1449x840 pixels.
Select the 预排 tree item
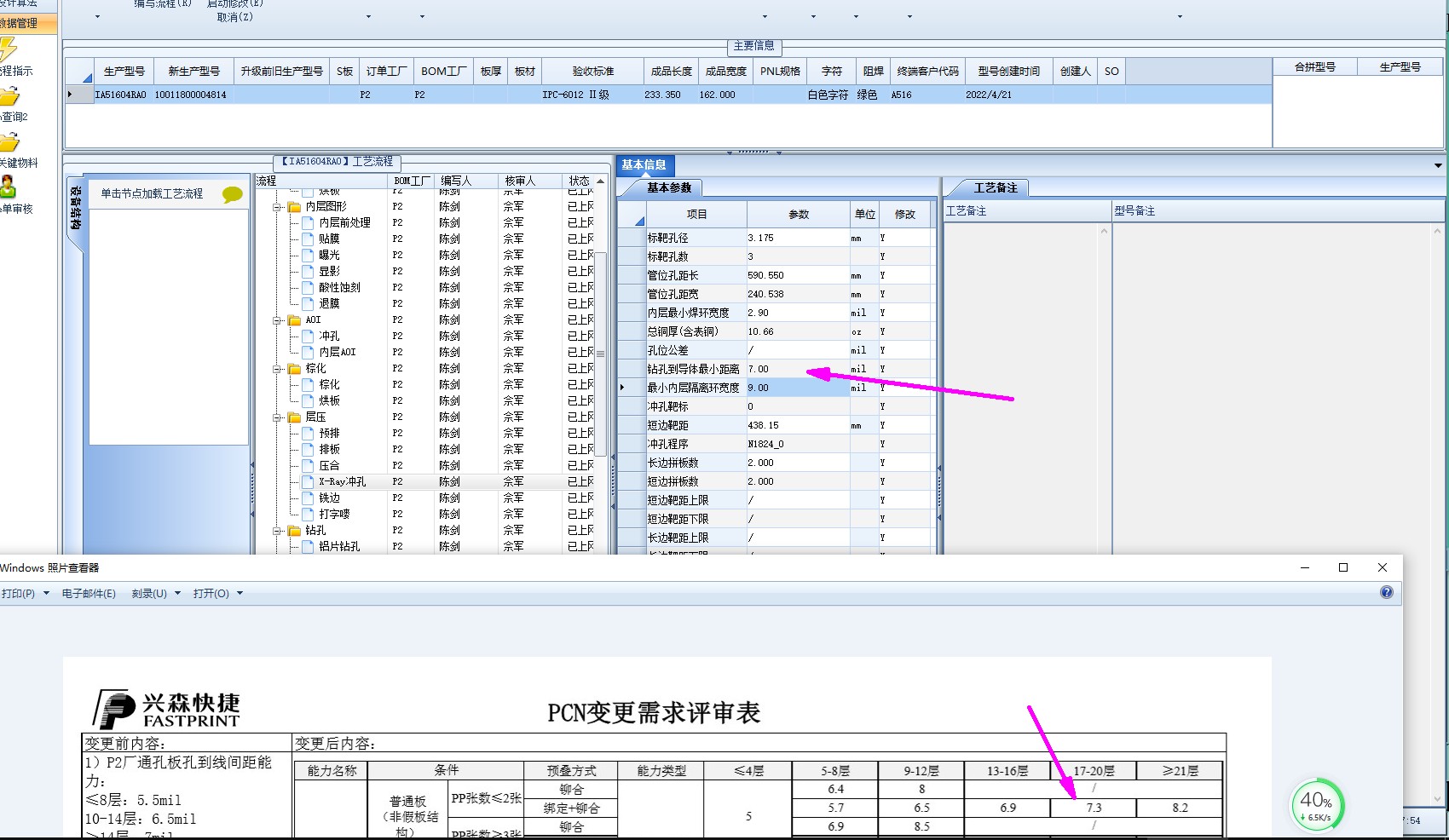[329, 433]
